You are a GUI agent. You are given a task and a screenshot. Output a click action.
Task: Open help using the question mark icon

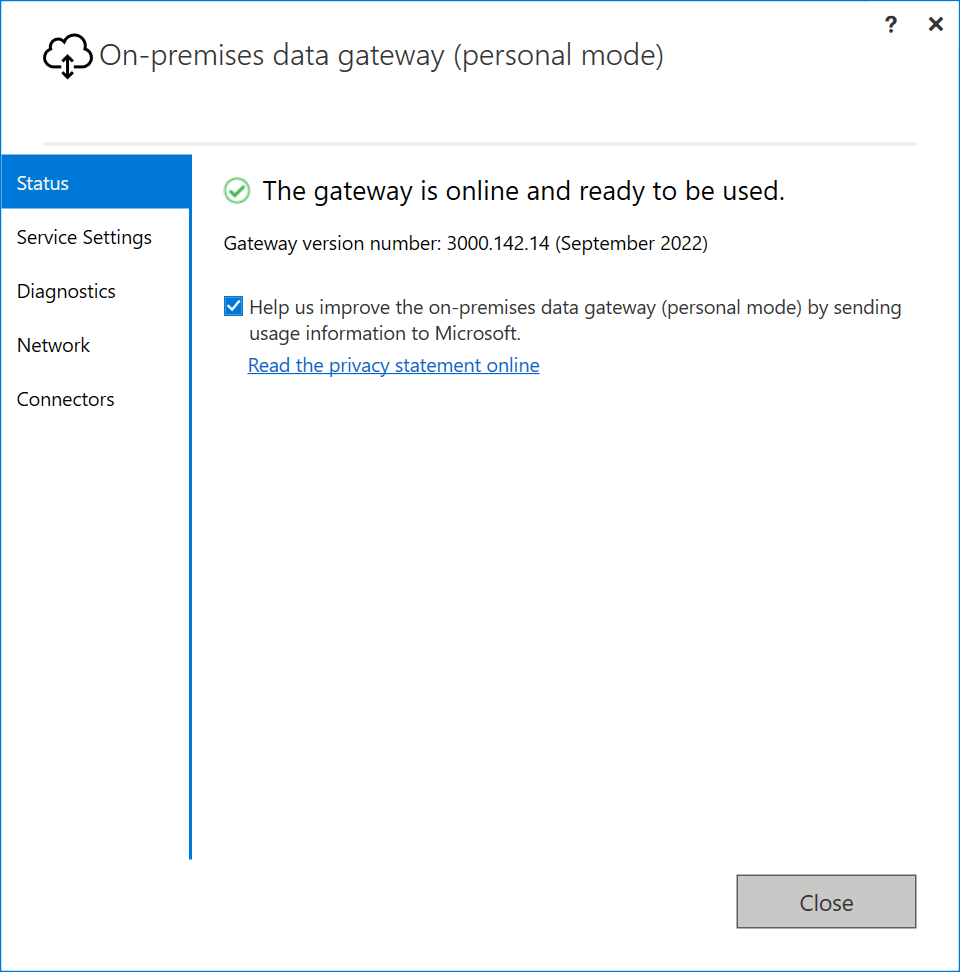pos(890,24)
